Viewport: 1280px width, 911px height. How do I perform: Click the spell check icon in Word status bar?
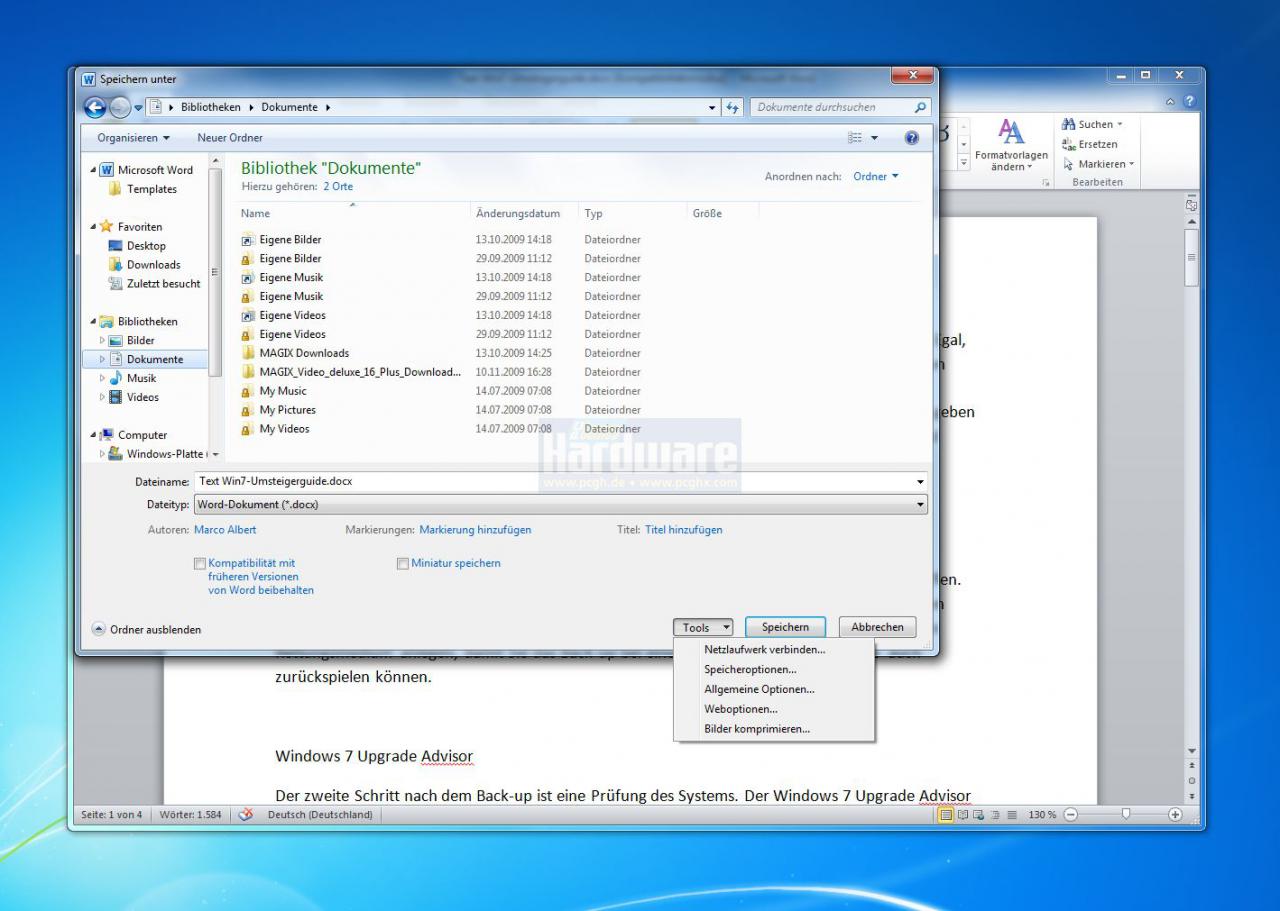[246, 815]
